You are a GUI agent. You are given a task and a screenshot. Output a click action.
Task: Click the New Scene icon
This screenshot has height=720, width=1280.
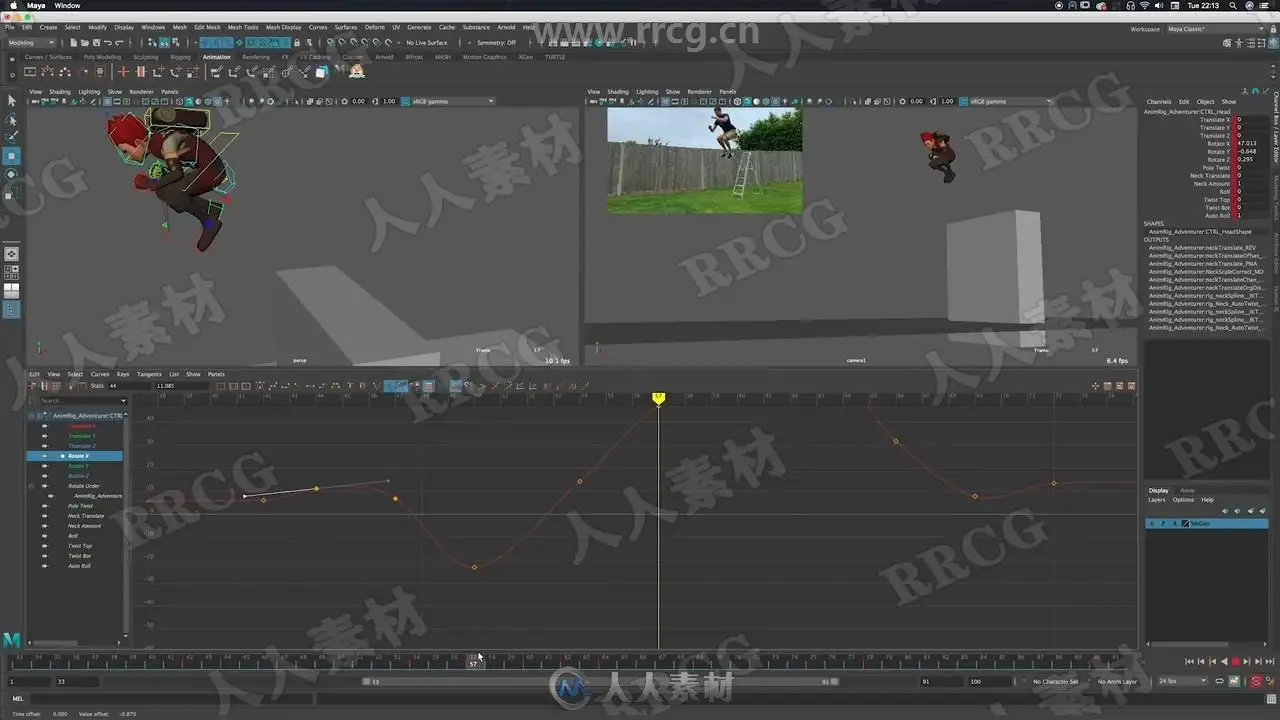coord(73,43)
